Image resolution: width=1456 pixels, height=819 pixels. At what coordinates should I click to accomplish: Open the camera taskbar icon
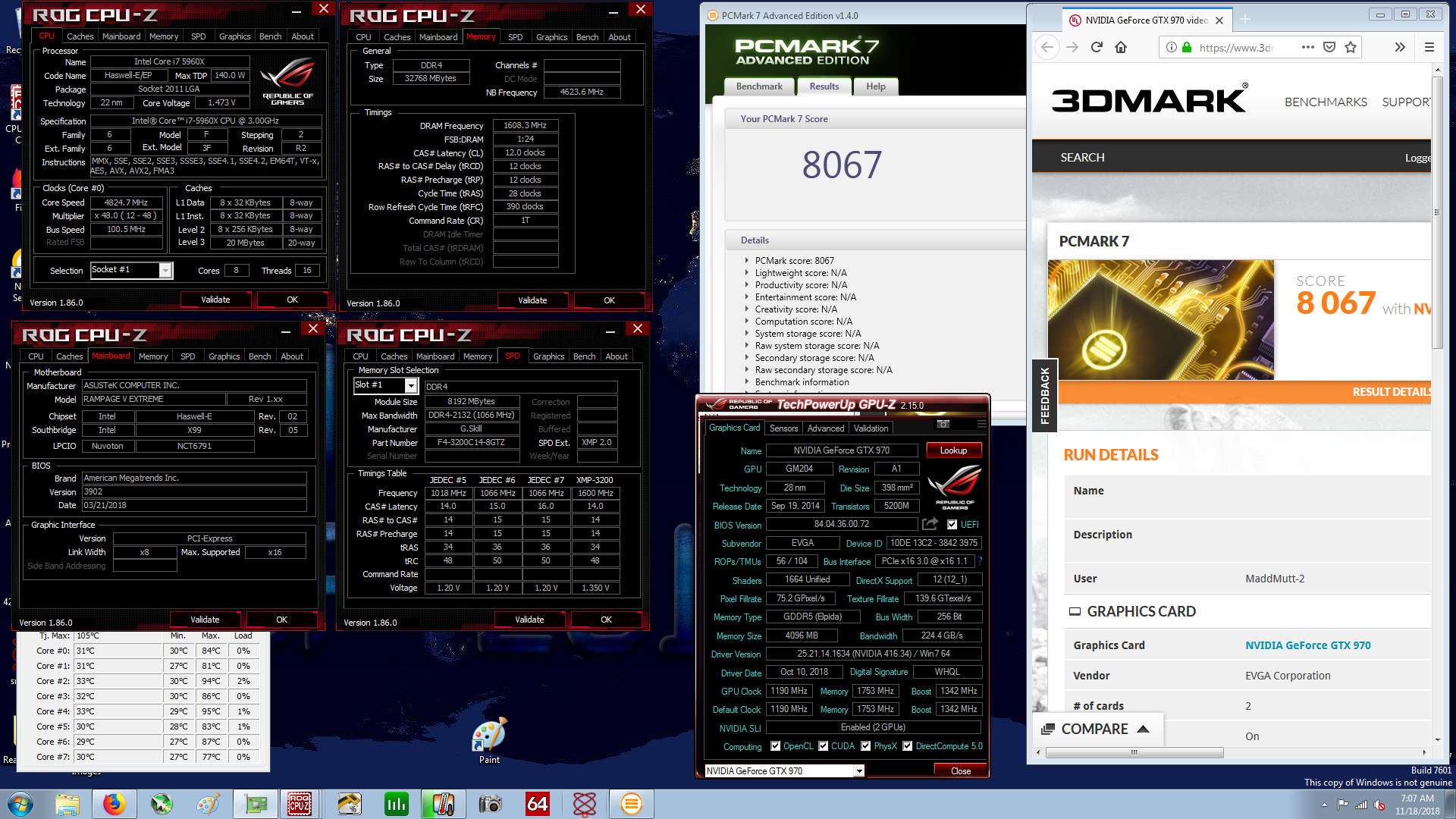(490, 804)
